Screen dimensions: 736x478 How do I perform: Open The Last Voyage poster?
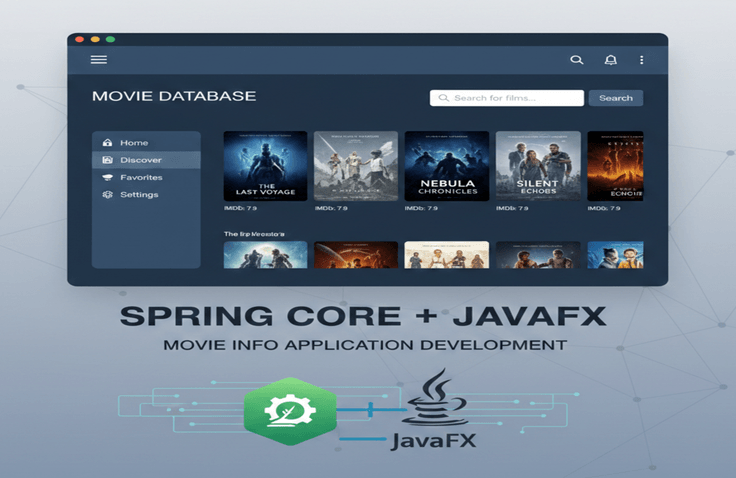[266, 166]
